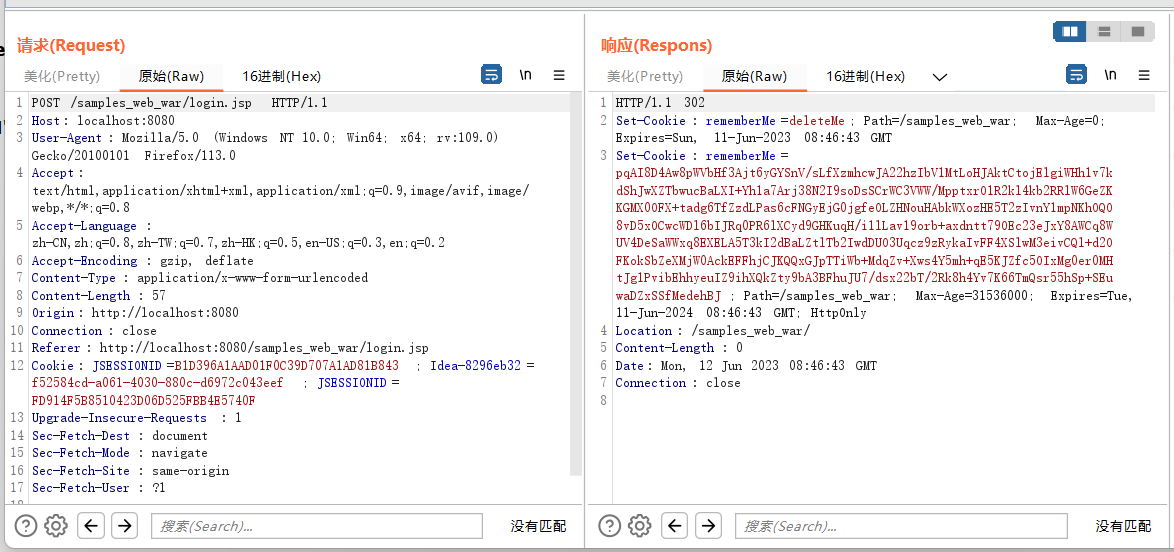Open hamburger options menu in Request panel
Image resolution: width=1174 pixels, height=552 pixels.
coord(559,75)
